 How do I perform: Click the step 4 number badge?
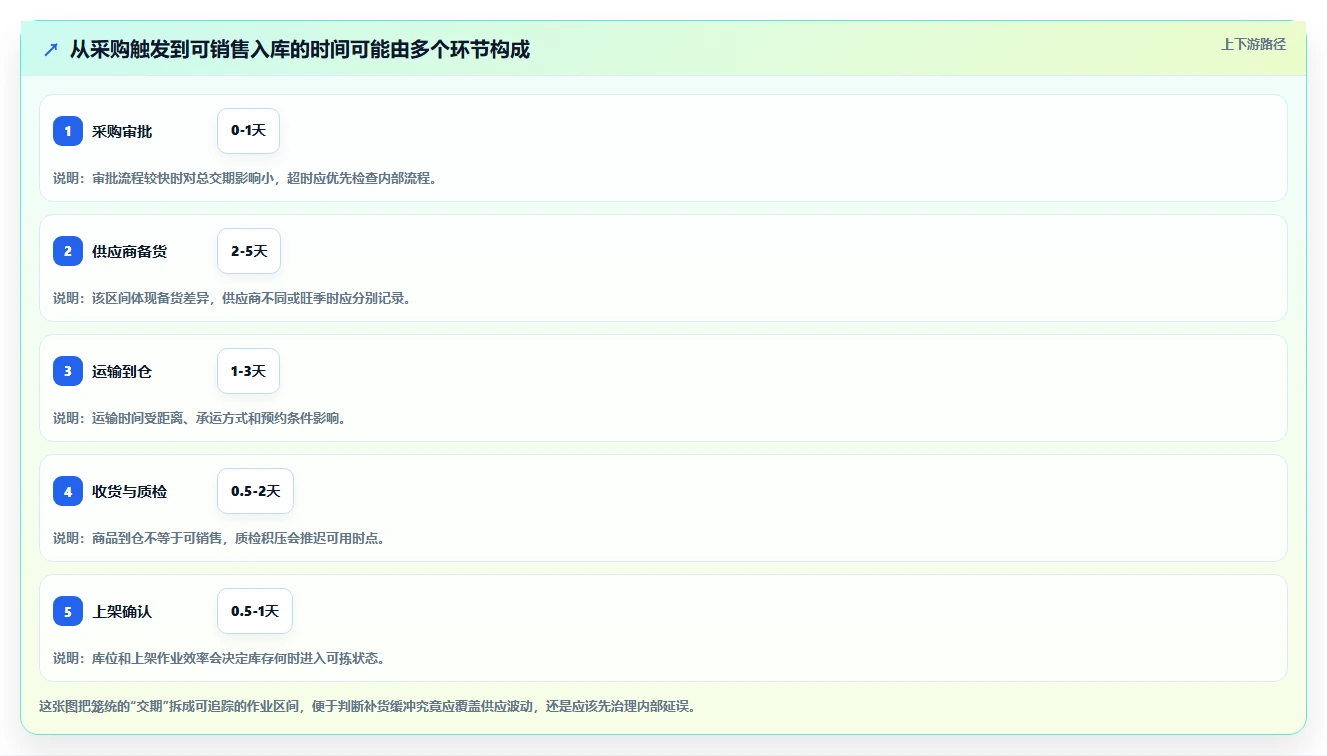pyautogui.click(x=68, y=491)
